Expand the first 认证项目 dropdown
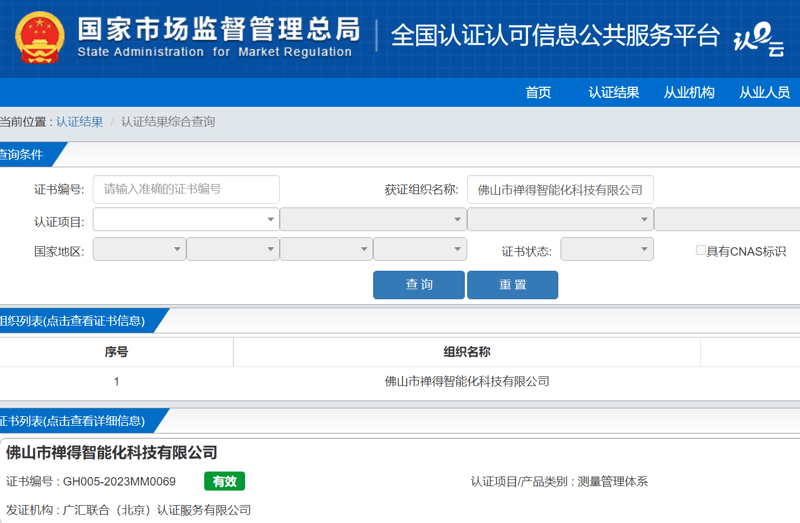The image size is (800, 523). pyautogui.click(x=186, y=219)
